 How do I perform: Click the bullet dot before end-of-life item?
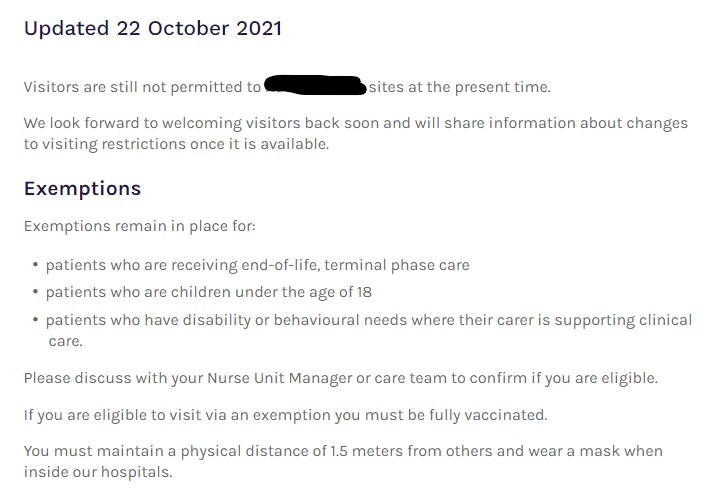35,265
